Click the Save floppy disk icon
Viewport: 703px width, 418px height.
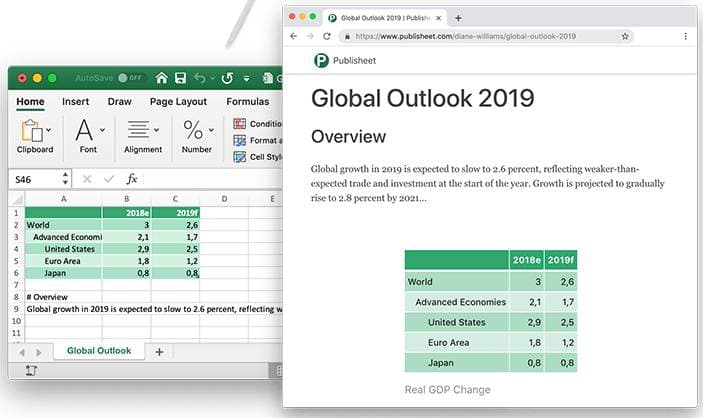pos(180,78)
